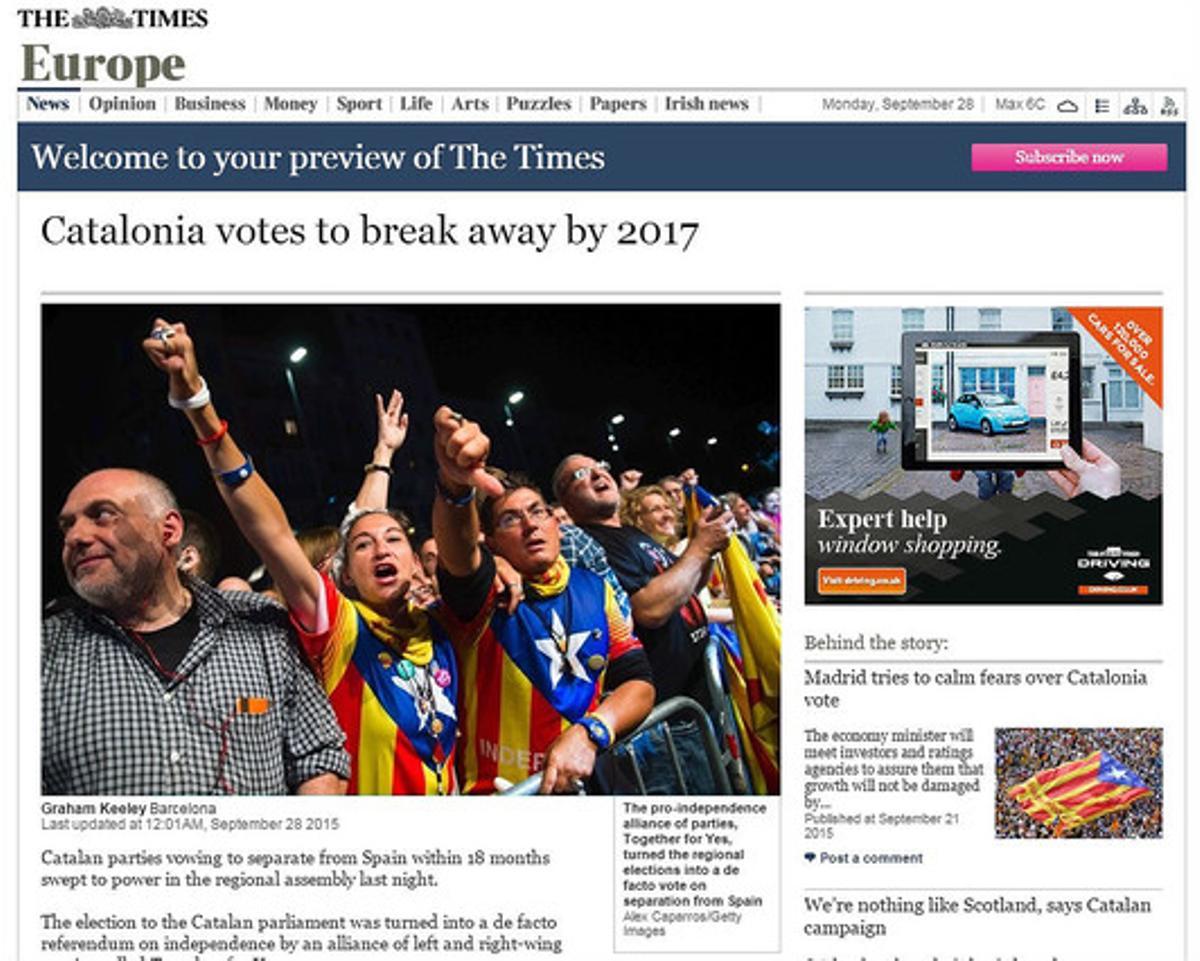Click The Times masthead logo
This screenshot has height=961, width=1200.
point(113,18)
